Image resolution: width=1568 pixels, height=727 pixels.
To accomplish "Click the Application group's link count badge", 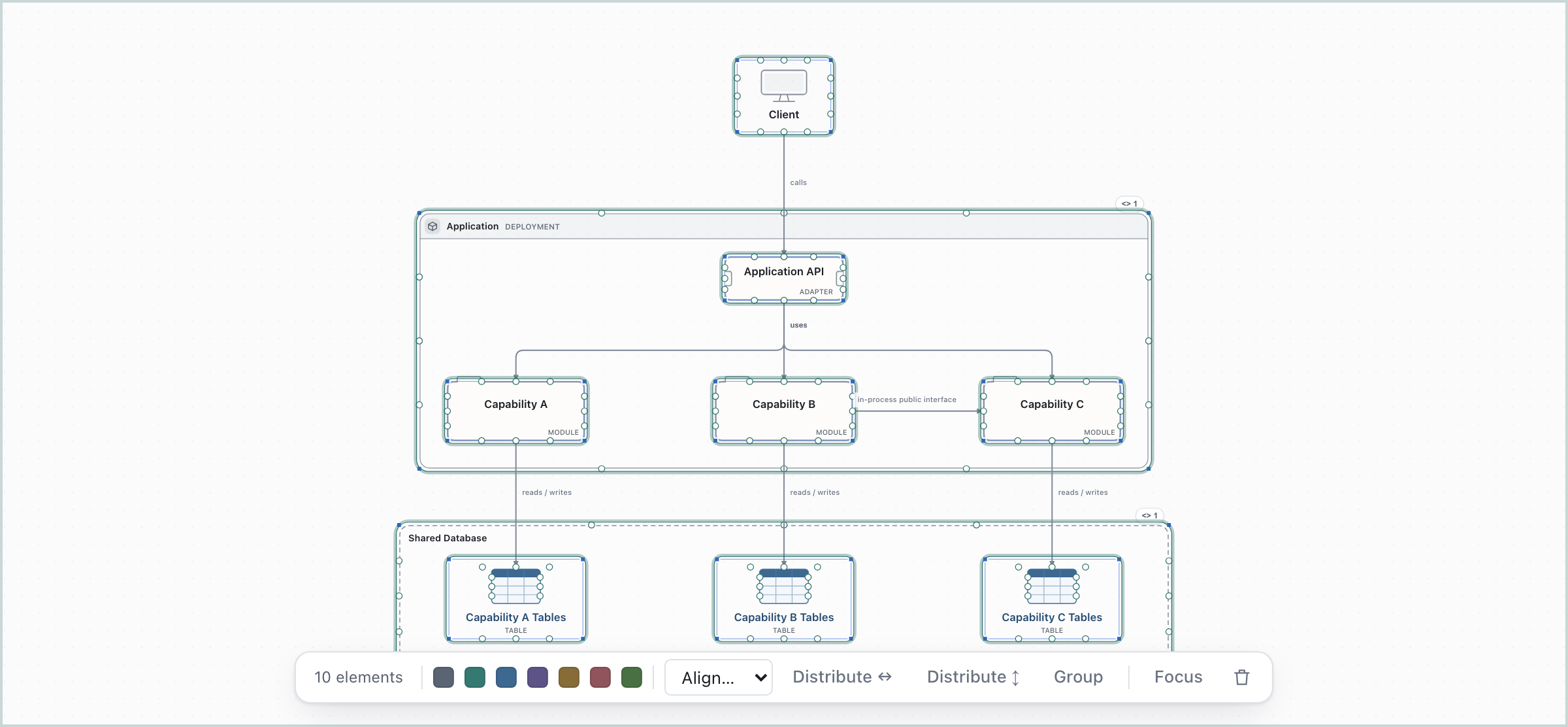I will (1130, 203).
